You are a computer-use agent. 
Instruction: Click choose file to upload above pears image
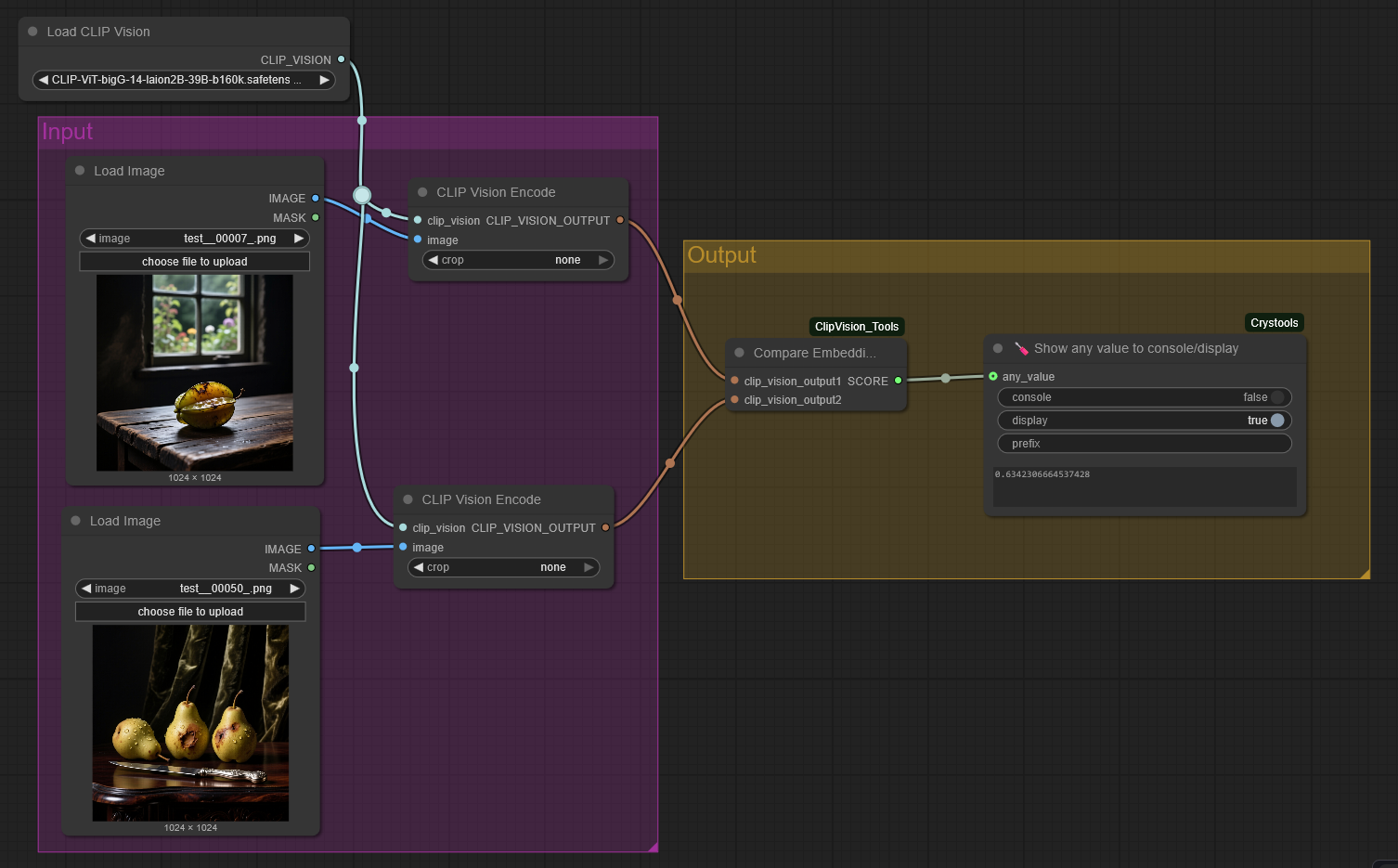click(190, 612)
